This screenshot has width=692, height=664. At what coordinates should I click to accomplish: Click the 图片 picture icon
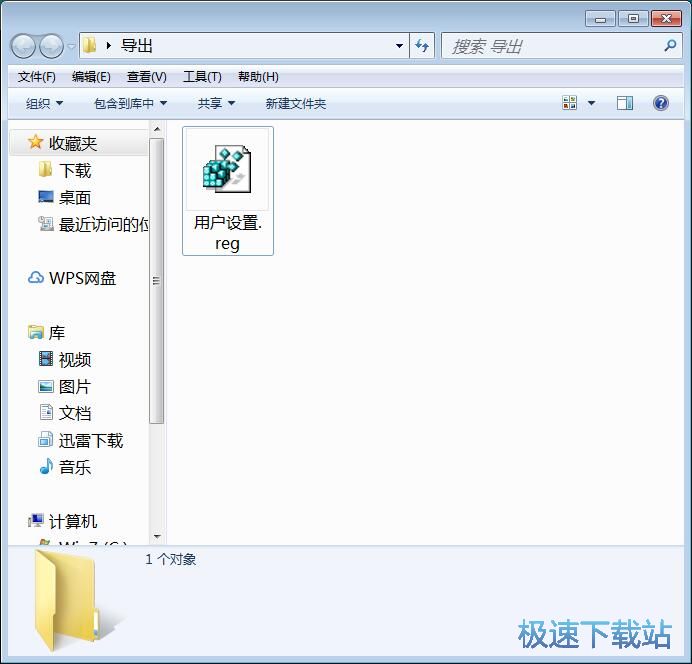point(46,386)
